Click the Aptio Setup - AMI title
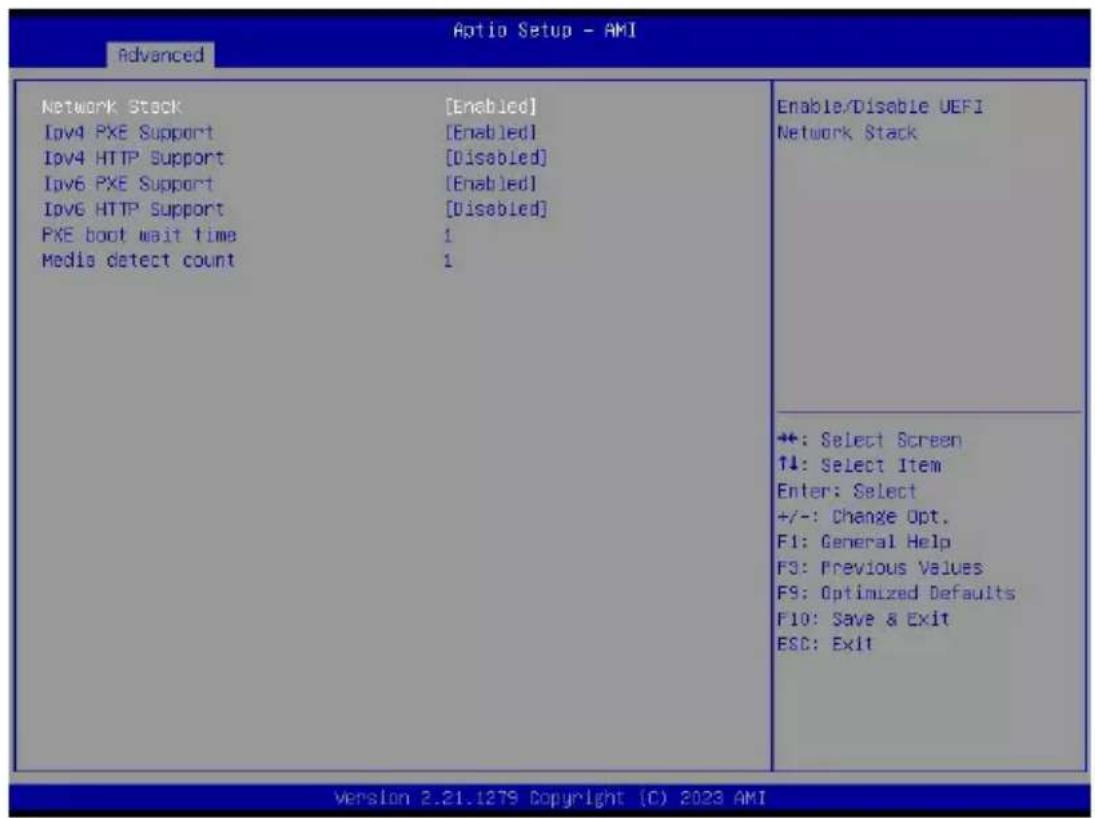 [545, 31]
